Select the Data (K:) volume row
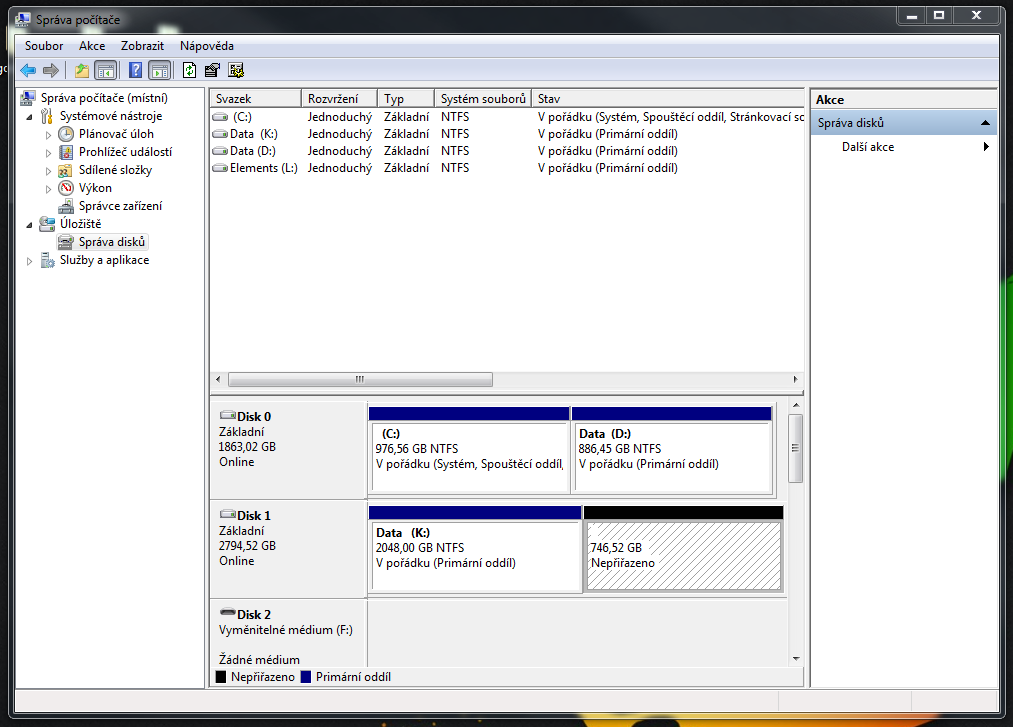The height and width of the screenshot is (727, 1013). pos(507,134)
